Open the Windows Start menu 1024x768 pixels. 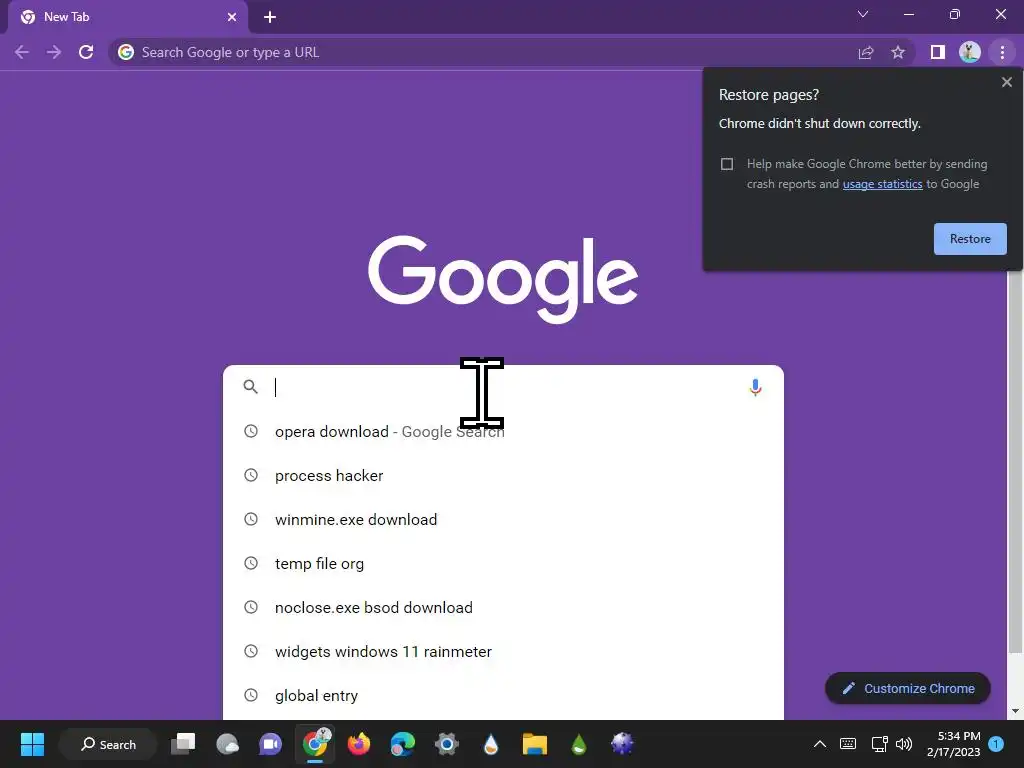[32, 744]
